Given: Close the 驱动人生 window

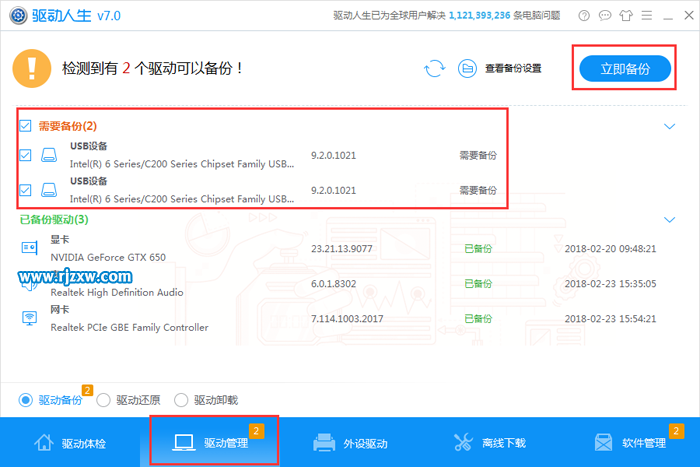Looking at the screenshot, I should (689, 15).
